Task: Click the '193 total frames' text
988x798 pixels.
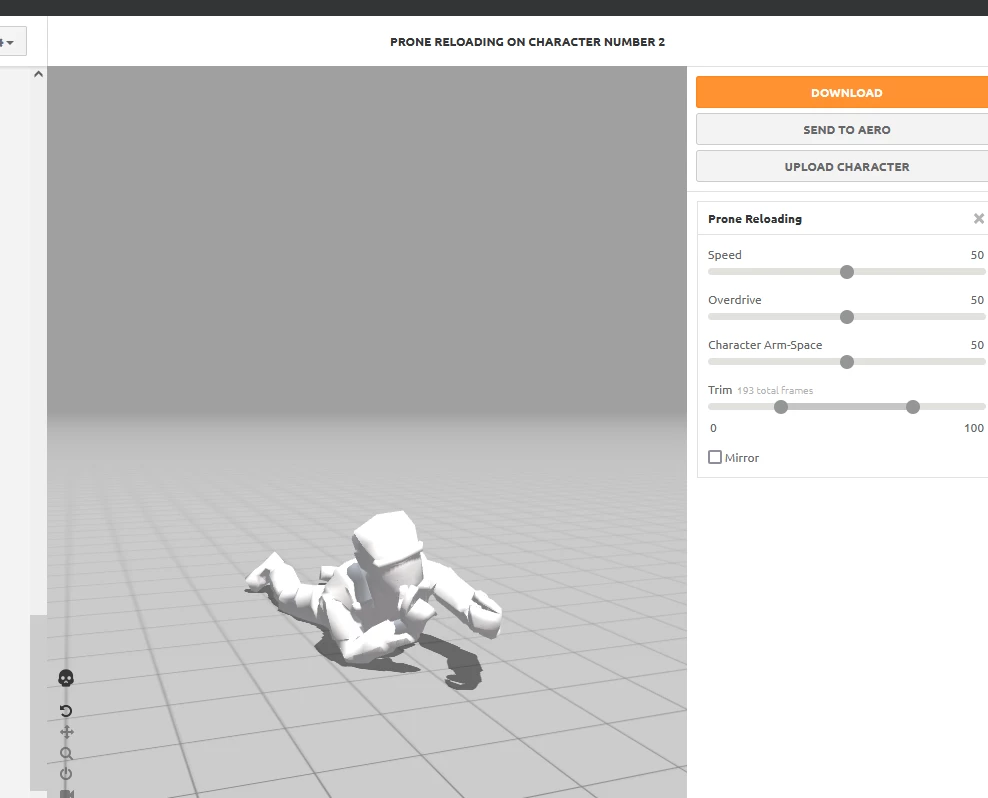Action: [775, 391]
